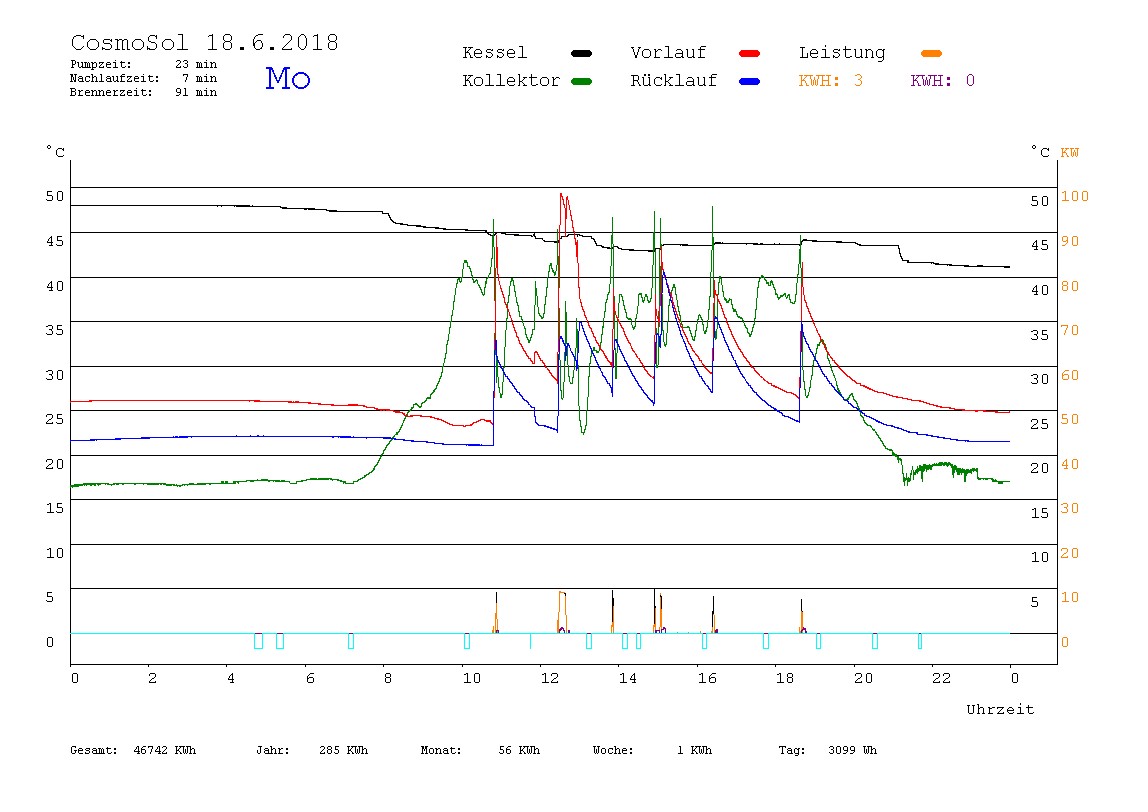Click the orange 'KW' axis unit label
1148x812 pixels.
[x=1070, y=152]
